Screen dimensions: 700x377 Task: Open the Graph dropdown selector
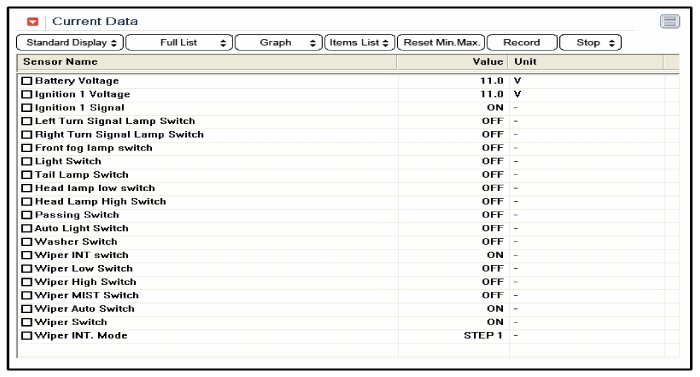(x=278, y=43)
